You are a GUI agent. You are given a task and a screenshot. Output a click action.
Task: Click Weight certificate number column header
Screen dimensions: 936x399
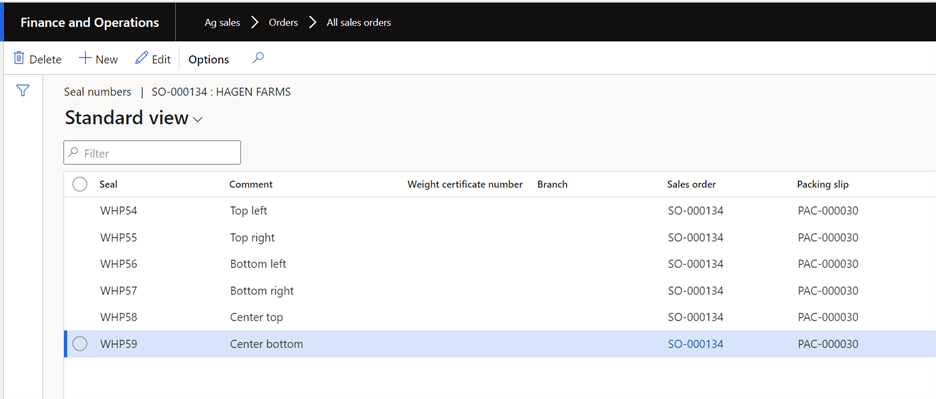(465, 185)
